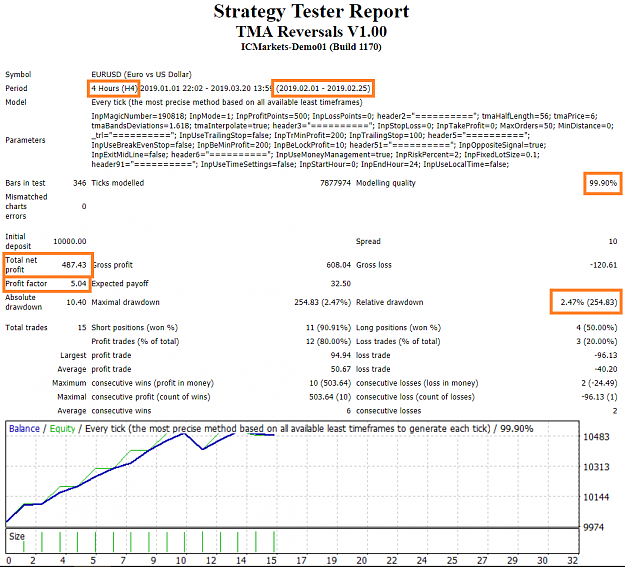Click the consecutive loss value '-96.13 (1)'
This screenshot has height=567, width=625.
pos(599,397)
